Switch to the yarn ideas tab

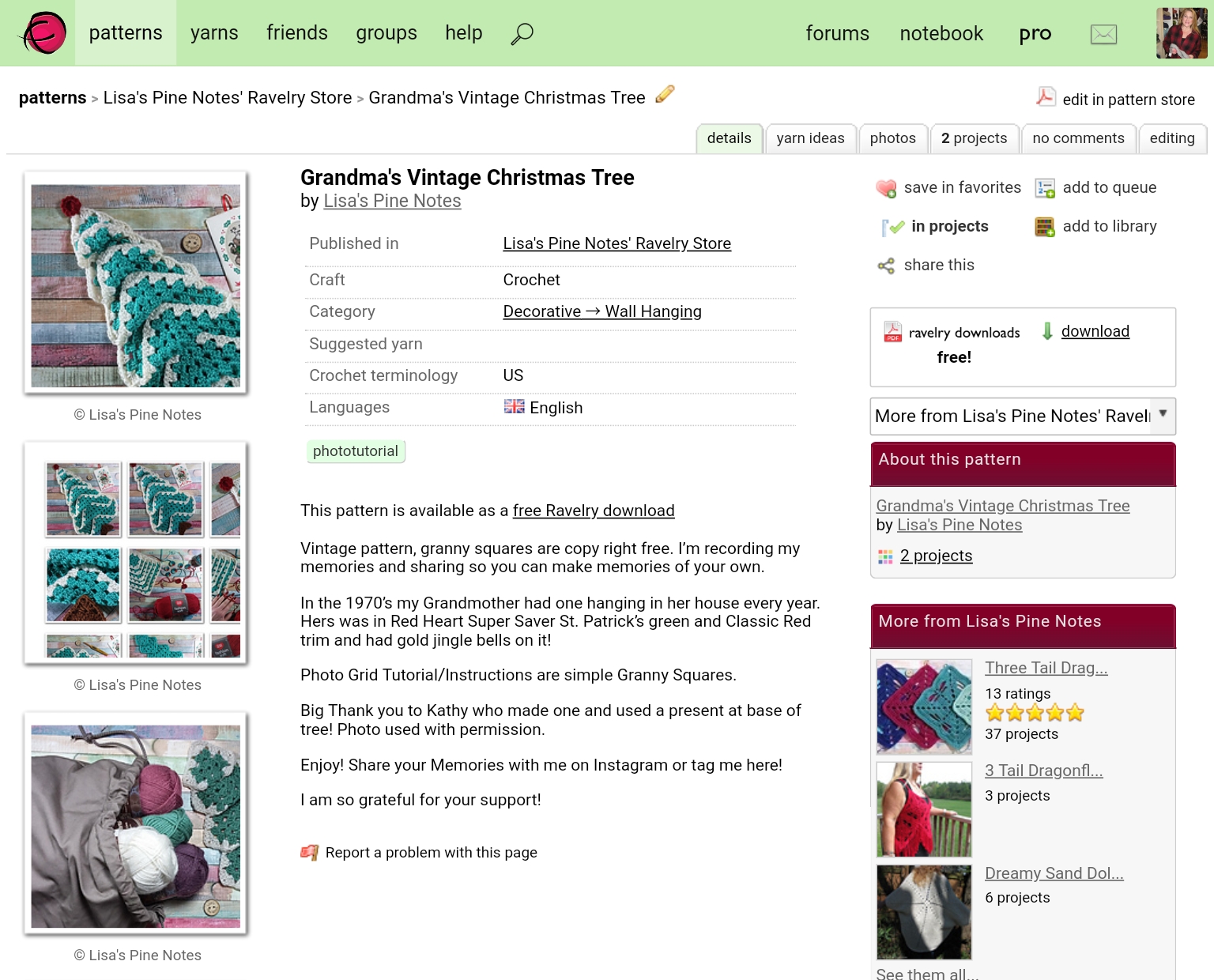click(810, 138)
